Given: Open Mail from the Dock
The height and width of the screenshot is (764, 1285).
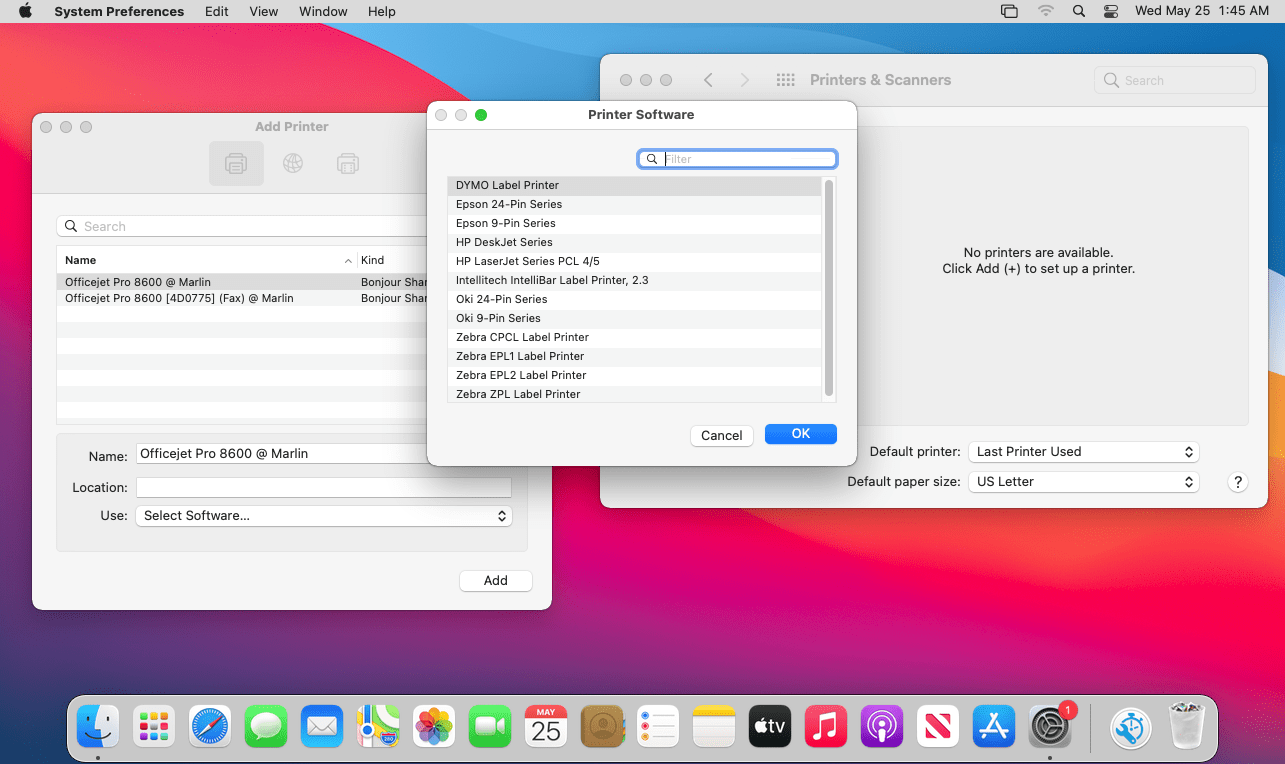Looking at the screenshot, I should [322, 726].
